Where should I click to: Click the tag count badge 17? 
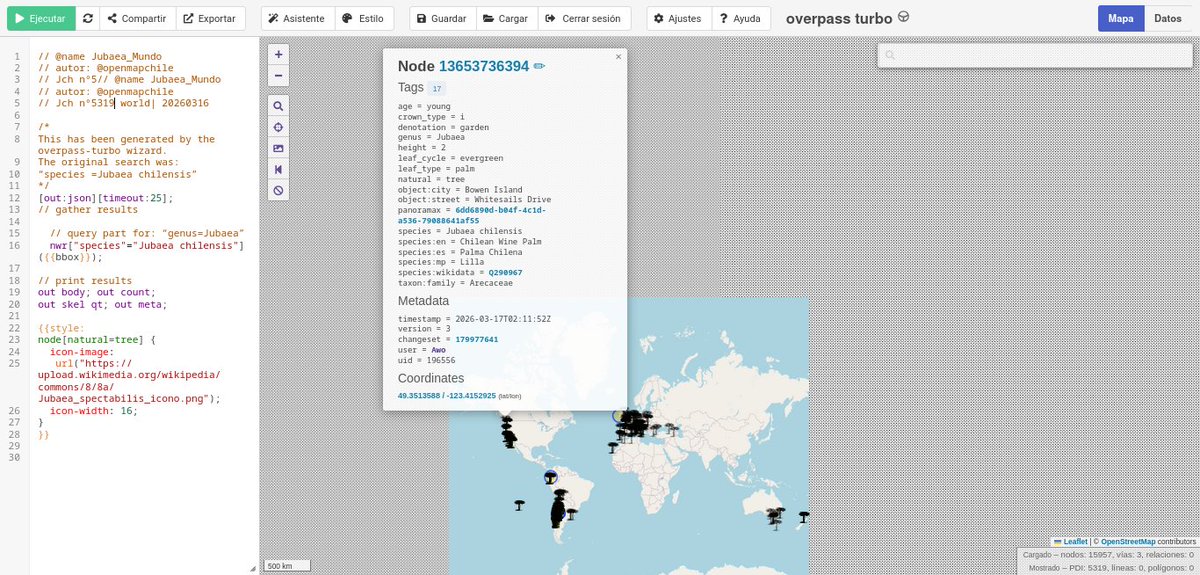tap(437, 88)
